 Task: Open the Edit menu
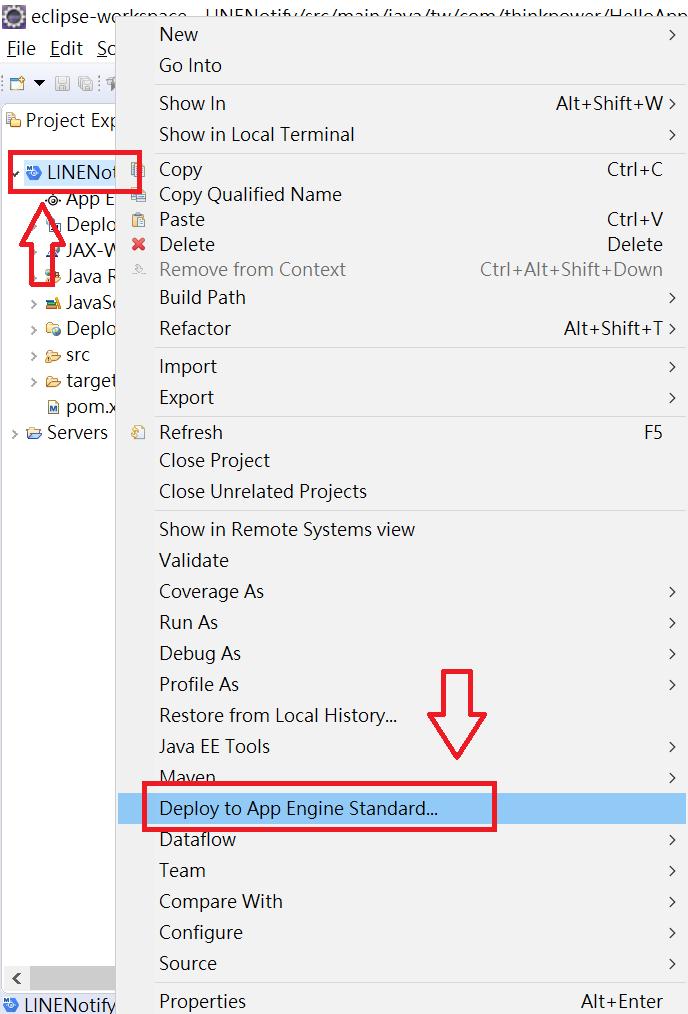click(67, 49)
